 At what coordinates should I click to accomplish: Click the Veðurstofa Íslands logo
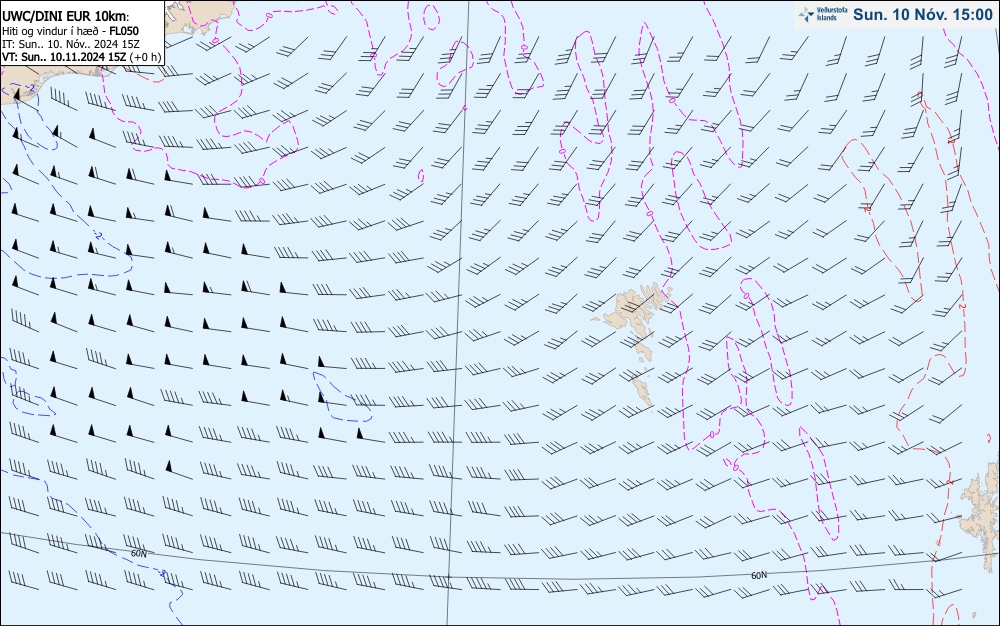[823, 15]
